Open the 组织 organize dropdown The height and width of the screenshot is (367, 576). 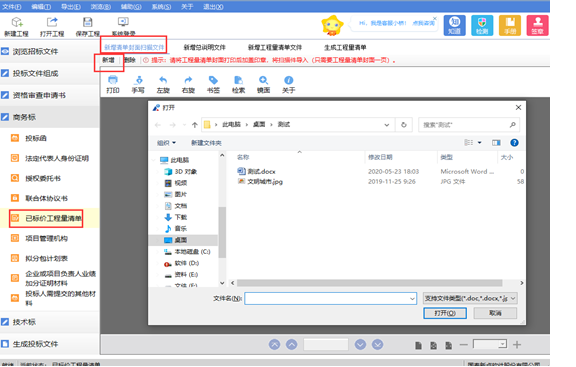tap(166, 143)
